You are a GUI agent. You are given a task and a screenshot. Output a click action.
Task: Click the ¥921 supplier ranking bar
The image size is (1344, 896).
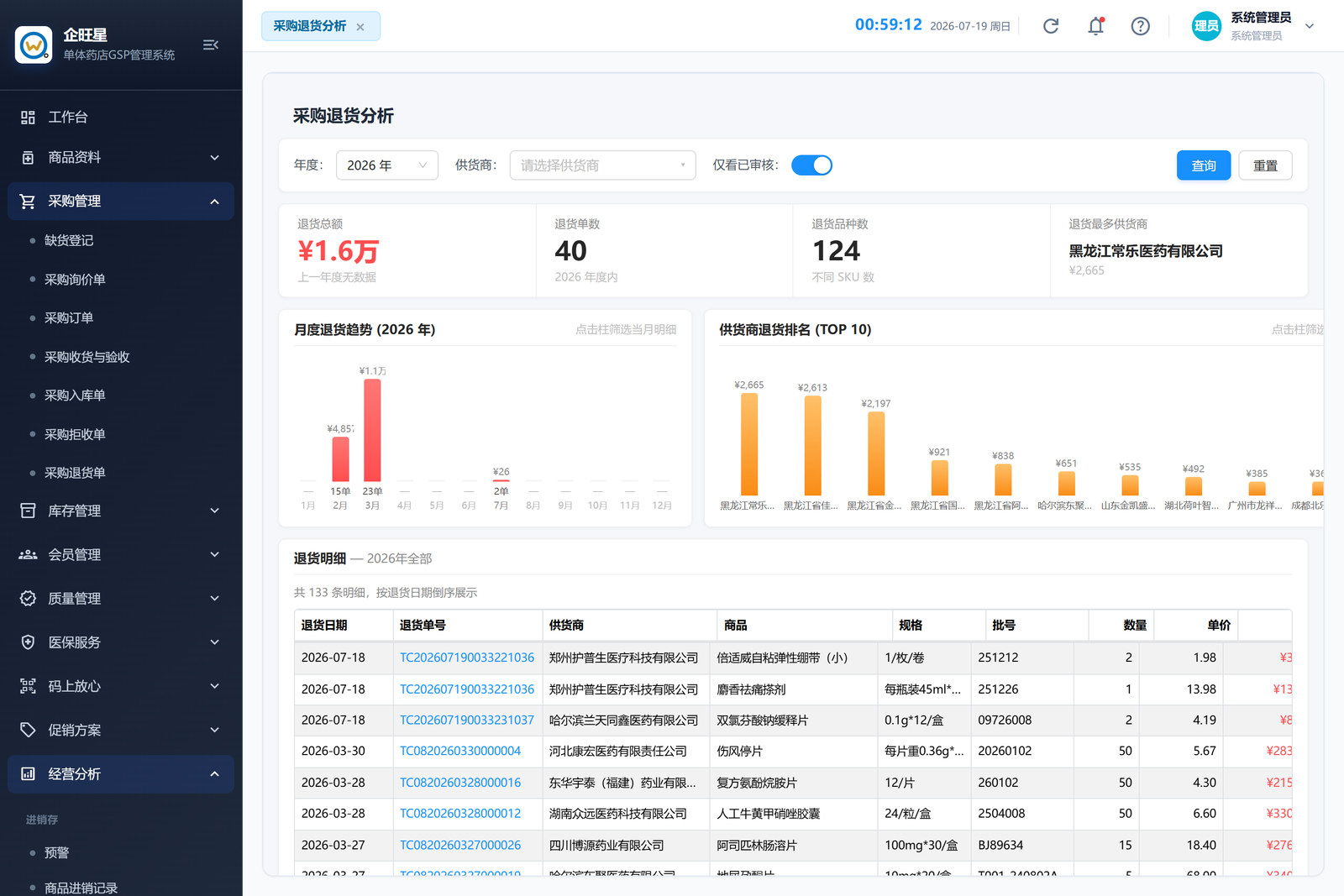[940, 478]
